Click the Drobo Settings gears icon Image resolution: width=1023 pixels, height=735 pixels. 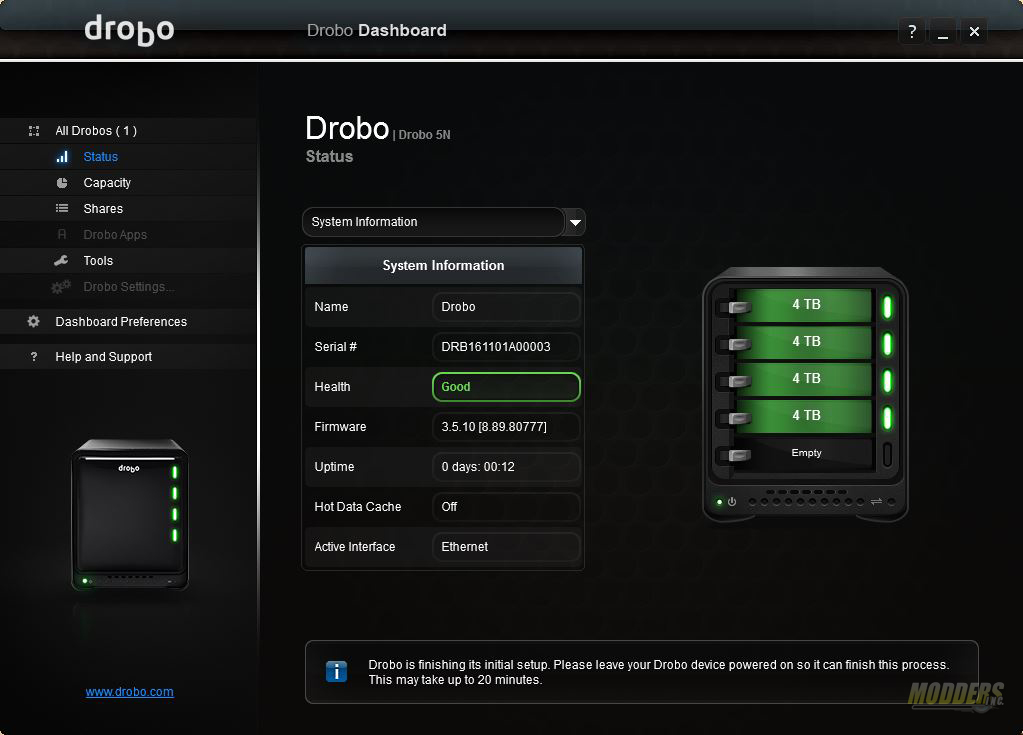(61, 287)
